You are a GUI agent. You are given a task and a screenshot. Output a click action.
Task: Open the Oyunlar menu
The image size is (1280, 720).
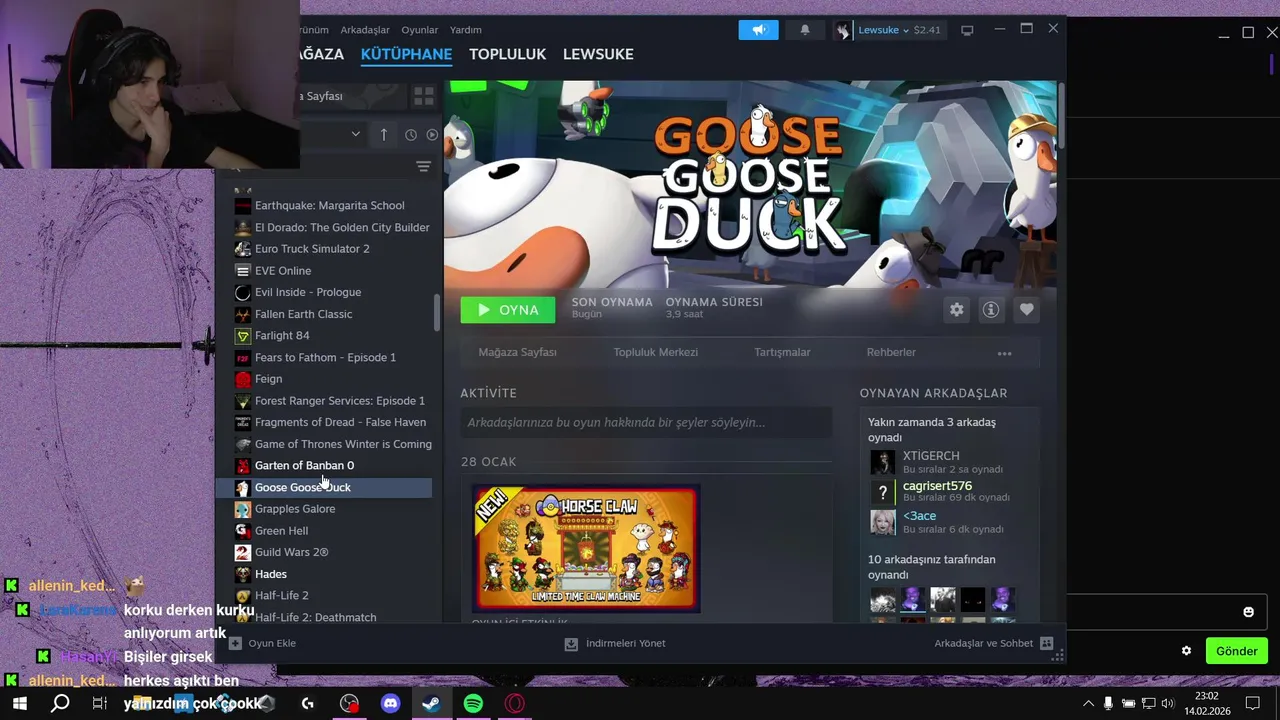[420, 30]
